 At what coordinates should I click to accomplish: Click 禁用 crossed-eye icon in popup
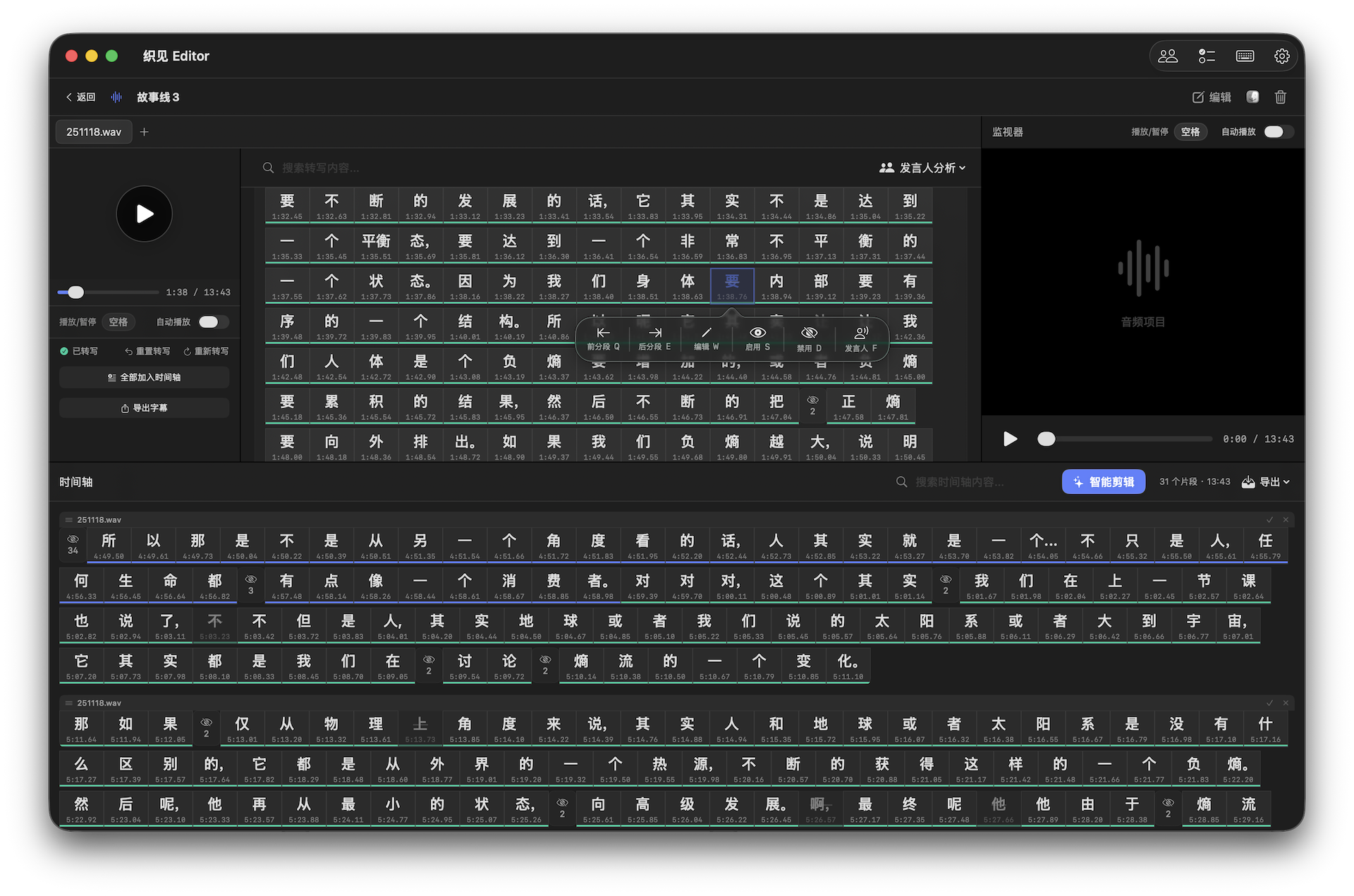pyautogui.click(x=809, y=333)
